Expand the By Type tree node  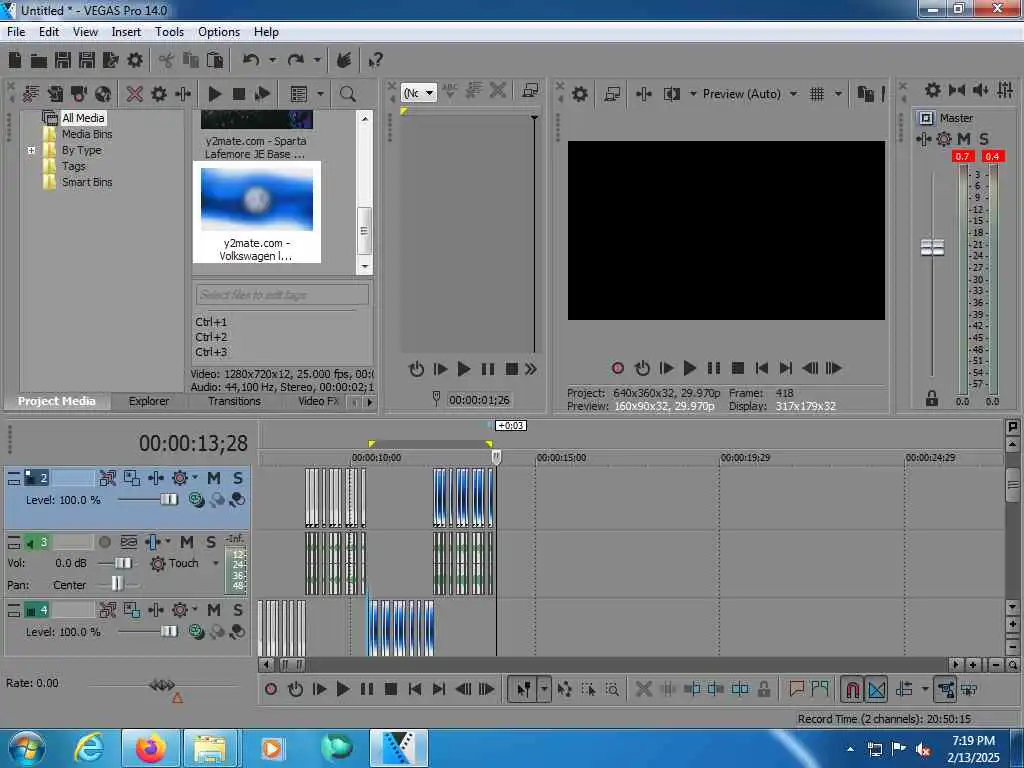point(31,150)
